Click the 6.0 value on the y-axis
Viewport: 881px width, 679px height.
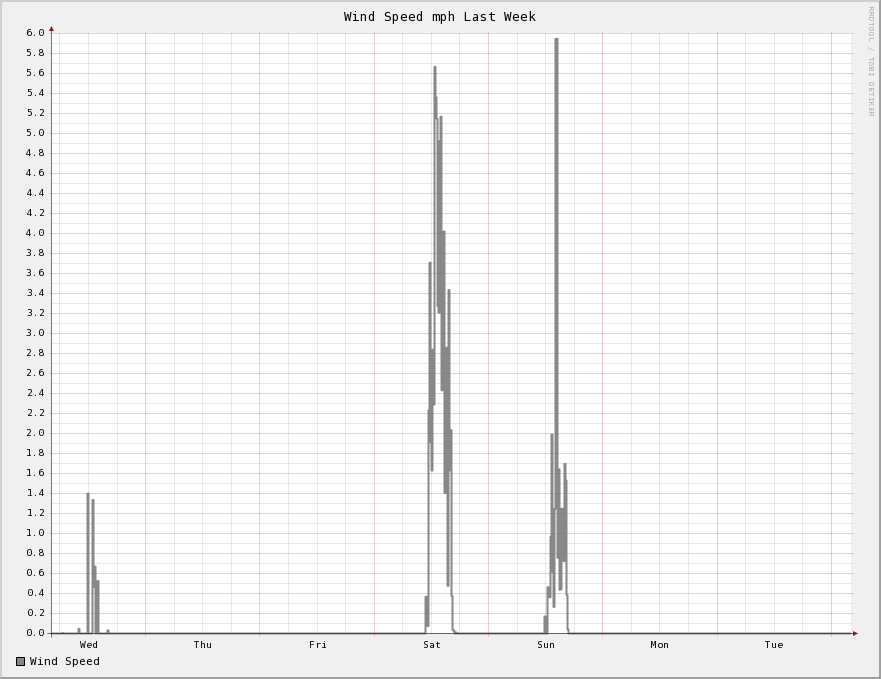point(35,33)
